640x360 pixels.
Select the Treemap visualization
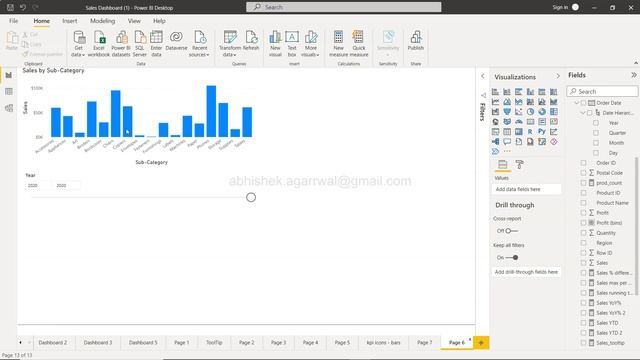(x=554, y=111)
